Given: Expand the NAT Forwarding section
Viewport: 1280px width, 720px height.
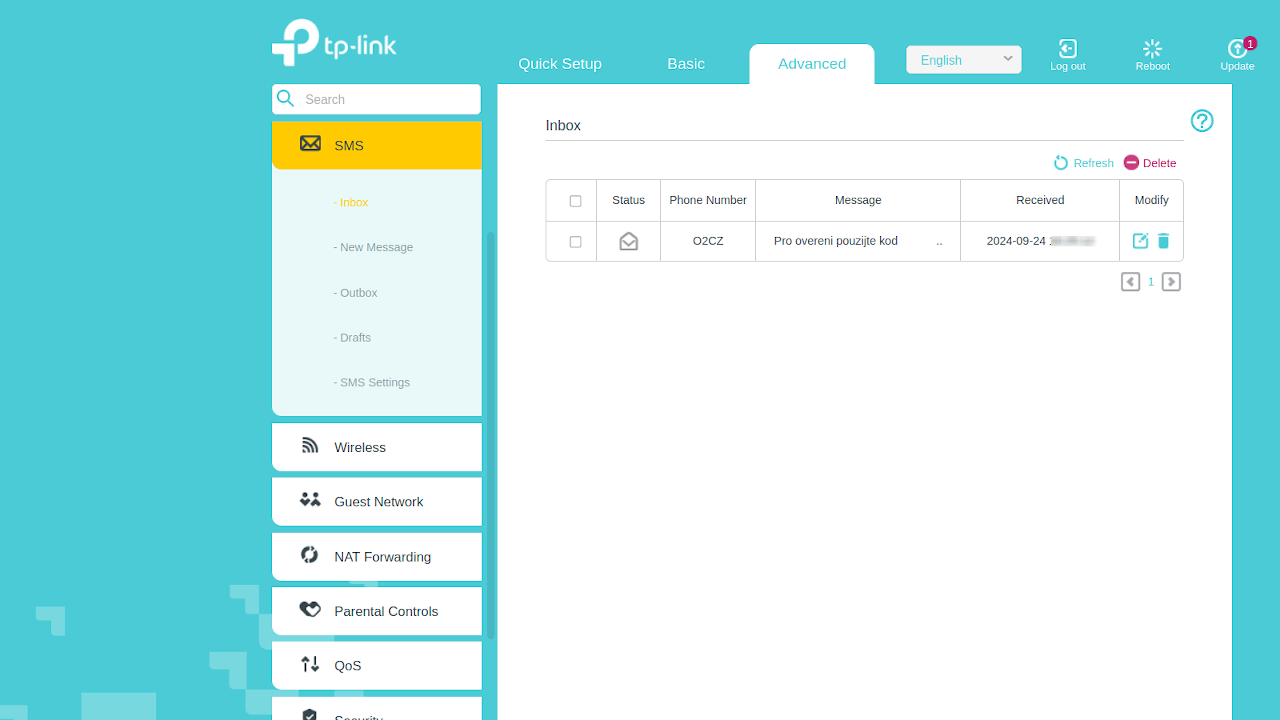Looking at the screenshot, I should click(x=376, y=556).
